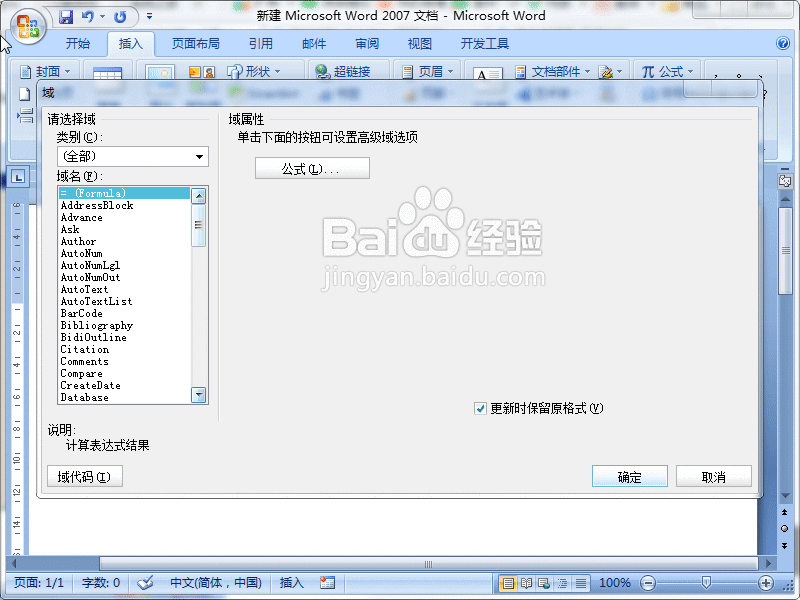
Task: Enable 更新时保留原格式 checkbox
Action: 481,408
